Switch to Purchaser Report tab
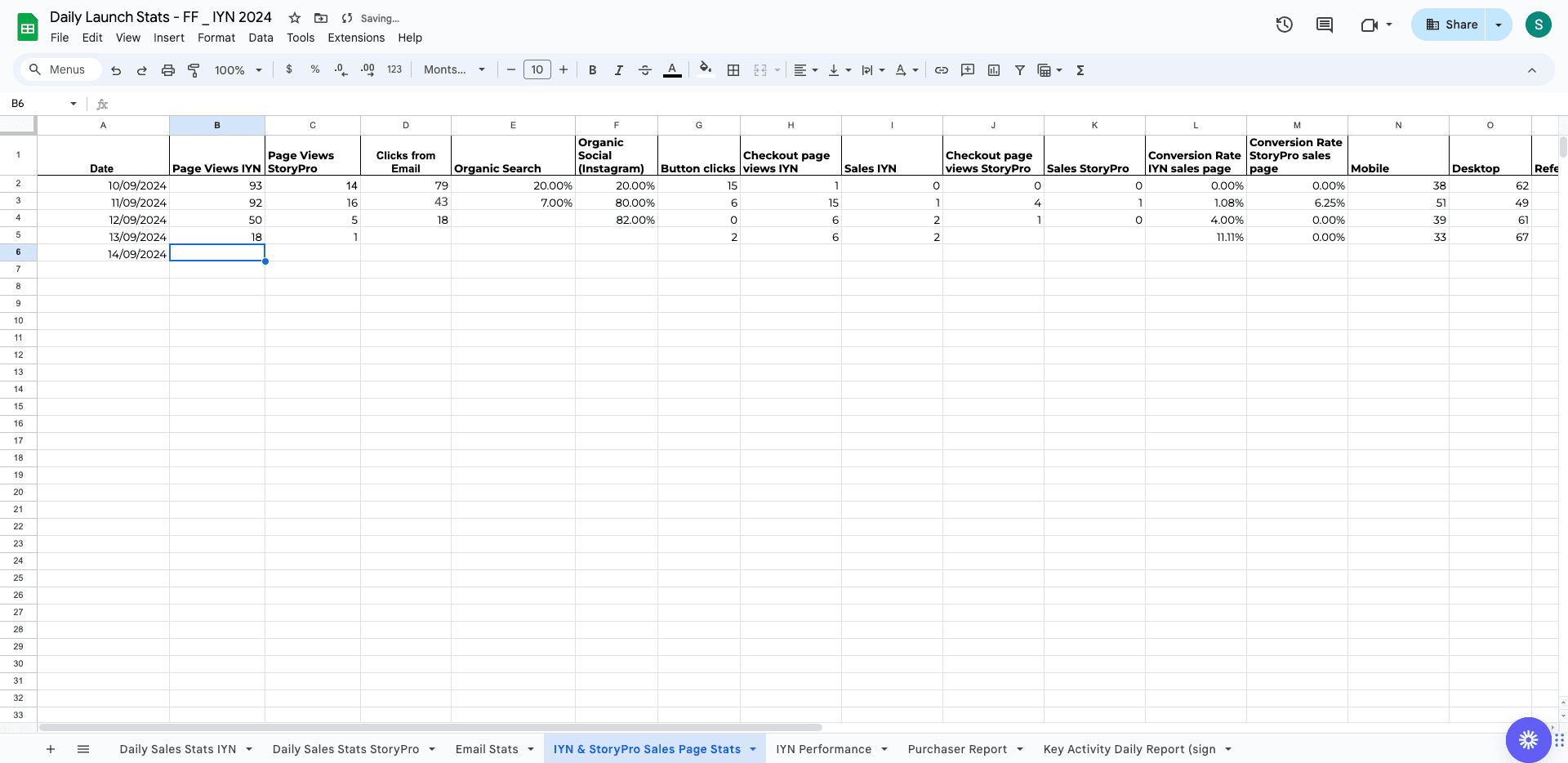This screenshot has height=763, width=1568. (957, 749)
